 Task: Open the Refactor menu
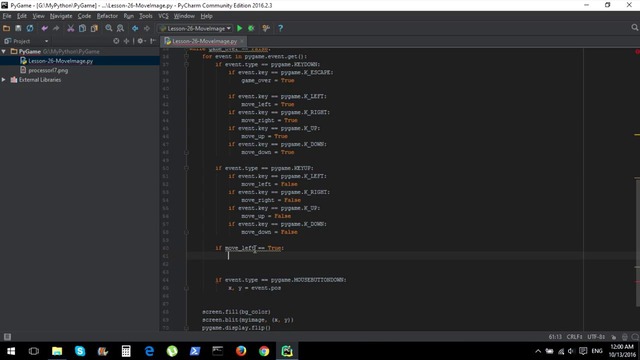tap(107, 16)
